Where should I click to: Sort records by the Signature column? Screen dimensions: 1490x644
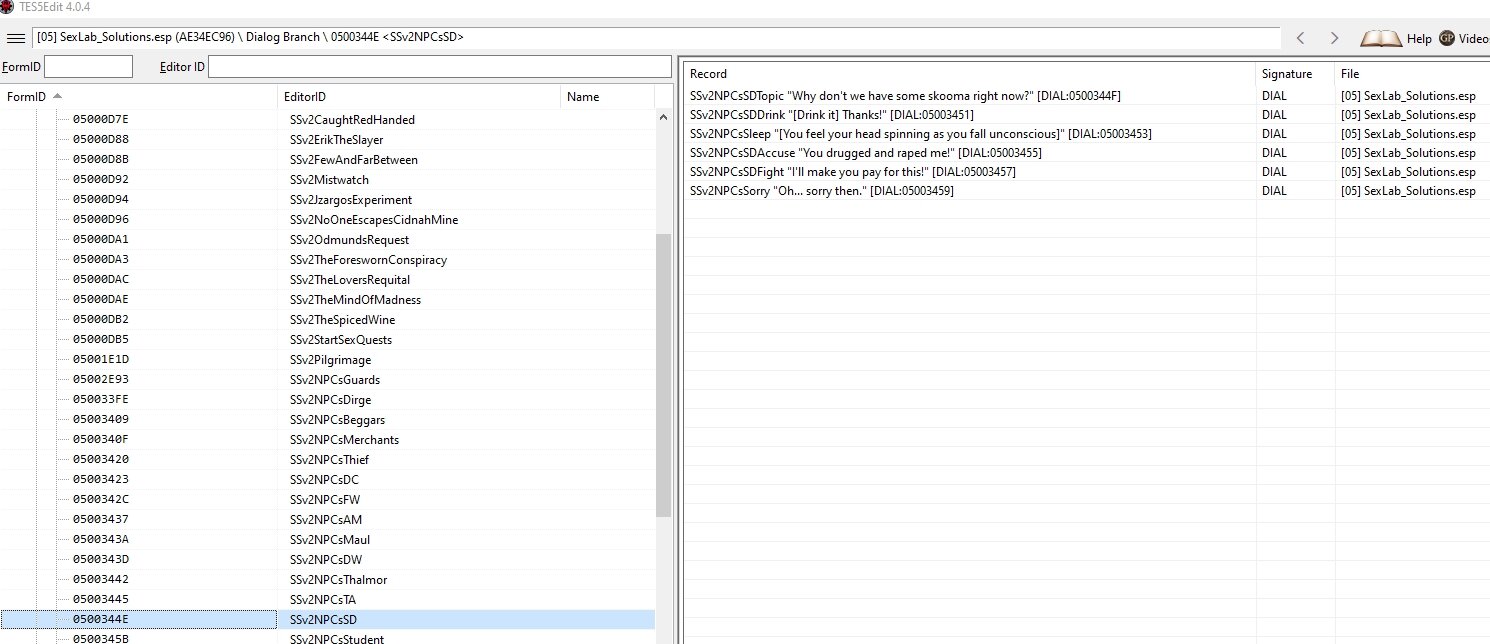(x=1286, y=74)
